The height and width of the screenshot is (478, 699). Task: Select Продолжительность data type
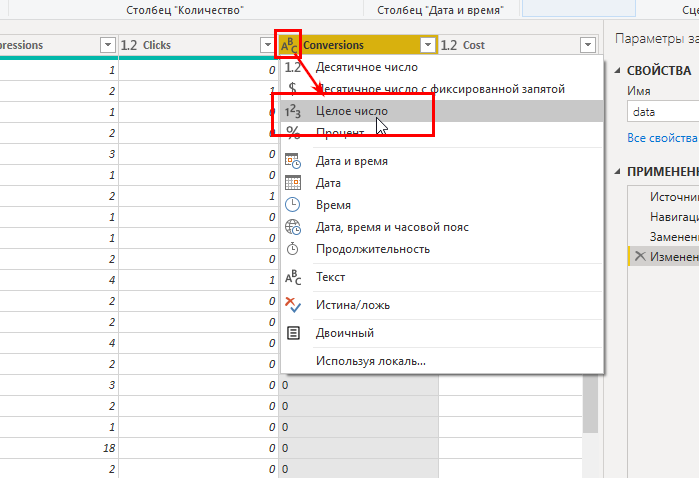click(442, 249)
